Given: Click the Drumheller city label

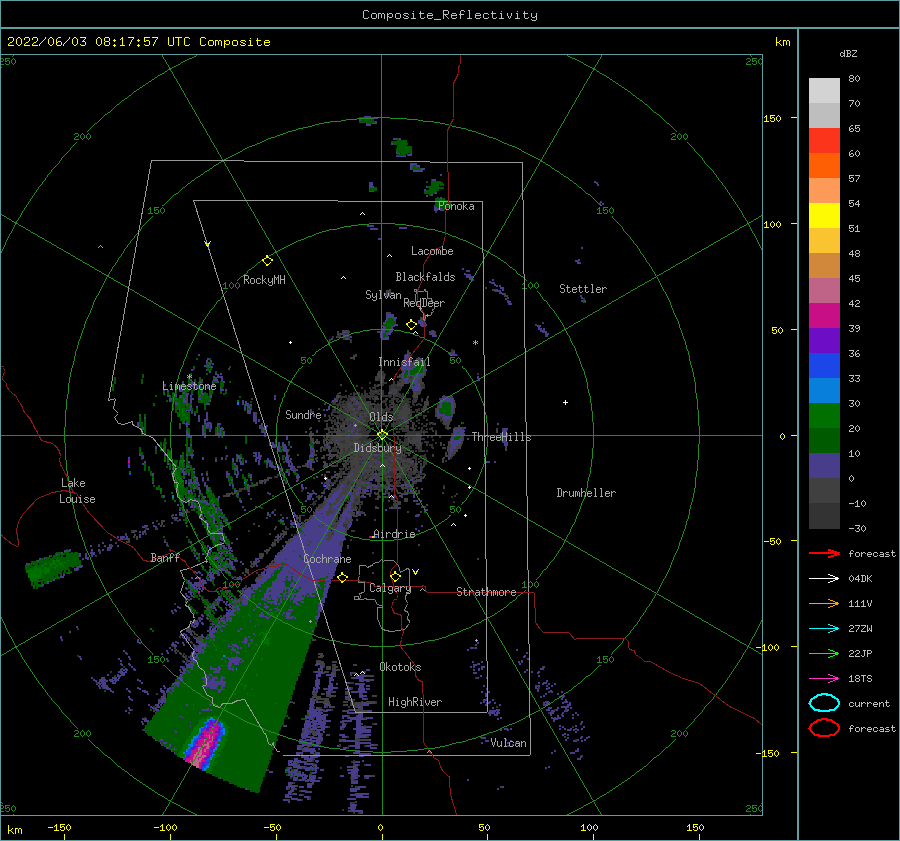Looking at the screenshot, I should pos(586,493).
